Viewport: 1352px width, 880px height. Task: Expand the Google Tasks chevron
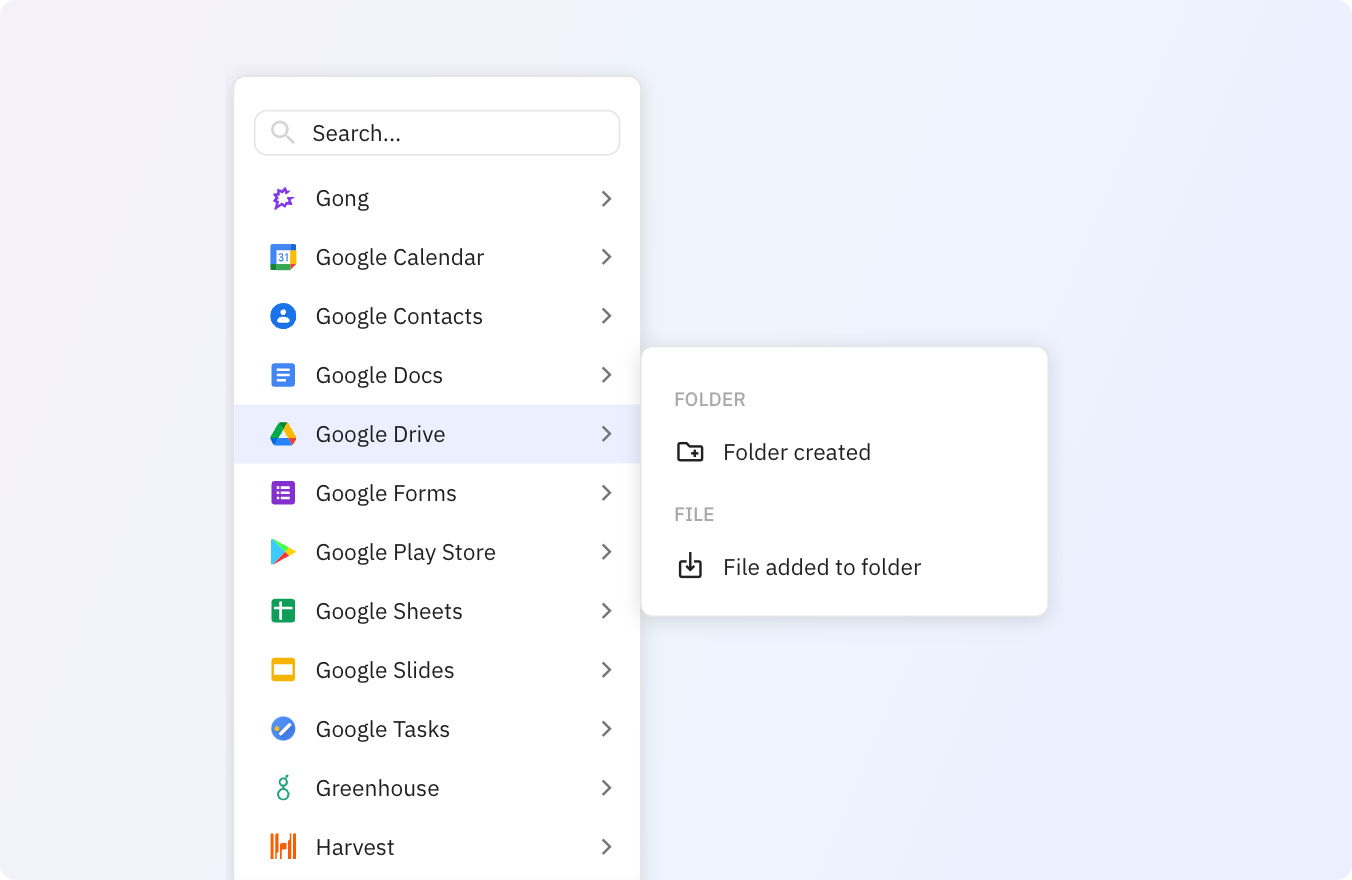click(606, 729)
